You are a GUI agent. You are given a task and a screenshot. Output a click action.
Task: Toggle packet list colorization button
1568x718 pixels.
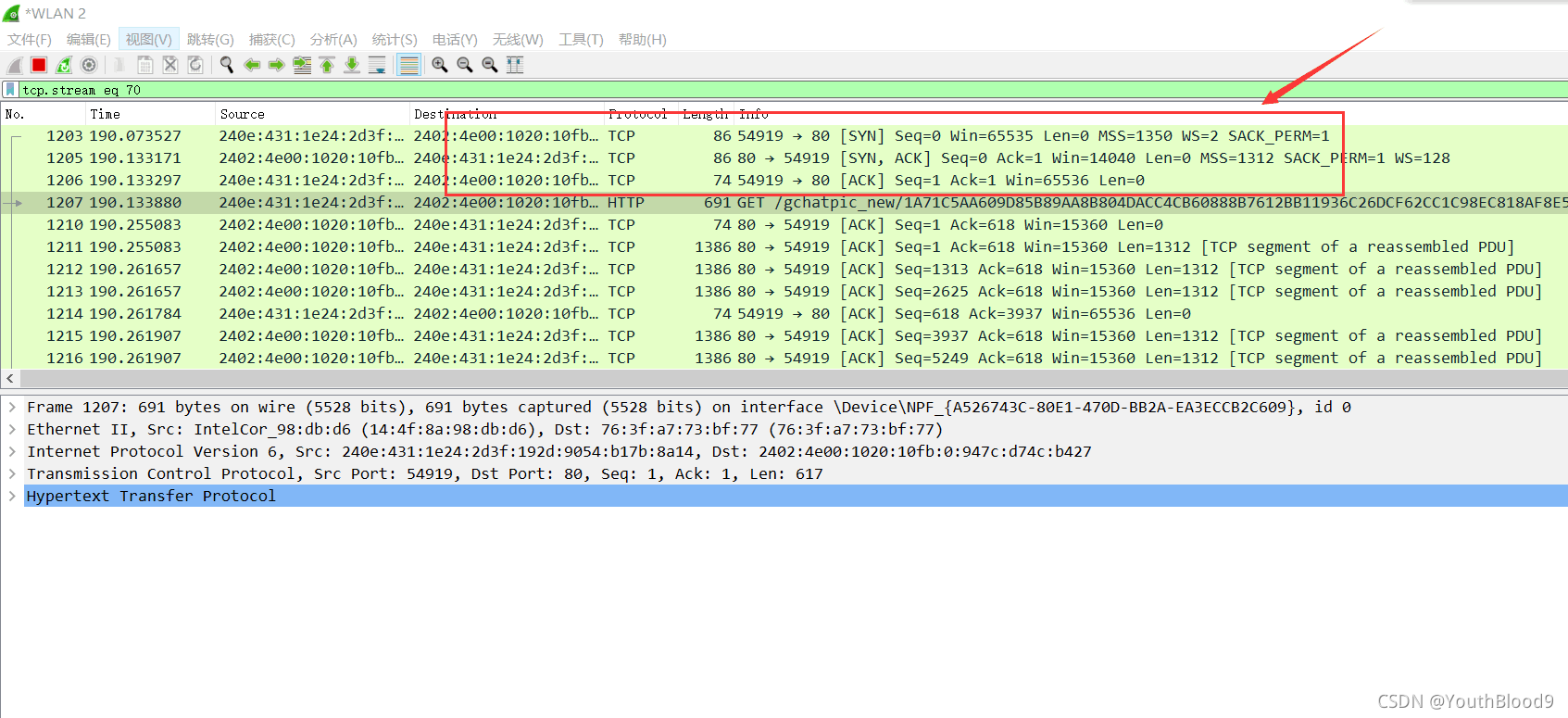point(408,65)
